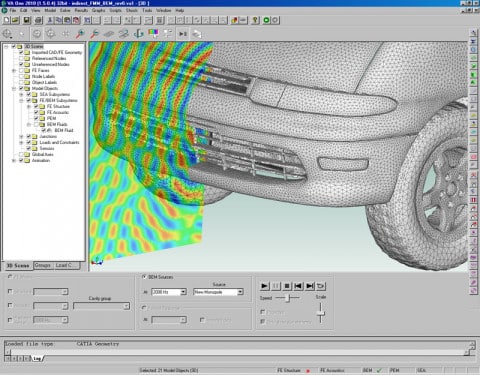Open the Results menu
Screen dimensions: 480x375
pos(81,10)
